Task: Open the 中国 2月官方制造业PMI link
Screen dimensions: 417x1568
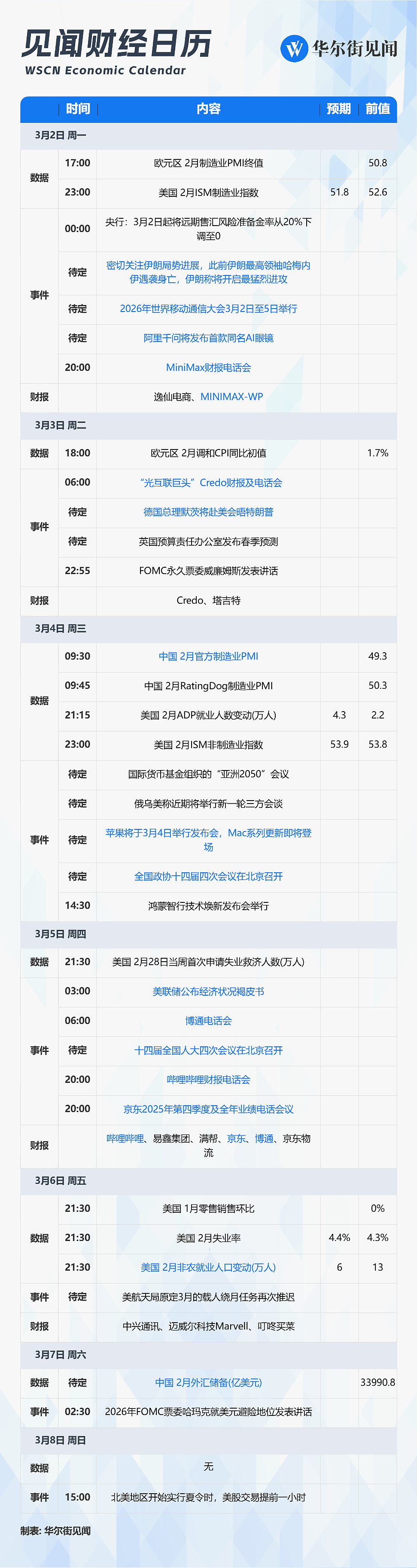Action: 208,656
